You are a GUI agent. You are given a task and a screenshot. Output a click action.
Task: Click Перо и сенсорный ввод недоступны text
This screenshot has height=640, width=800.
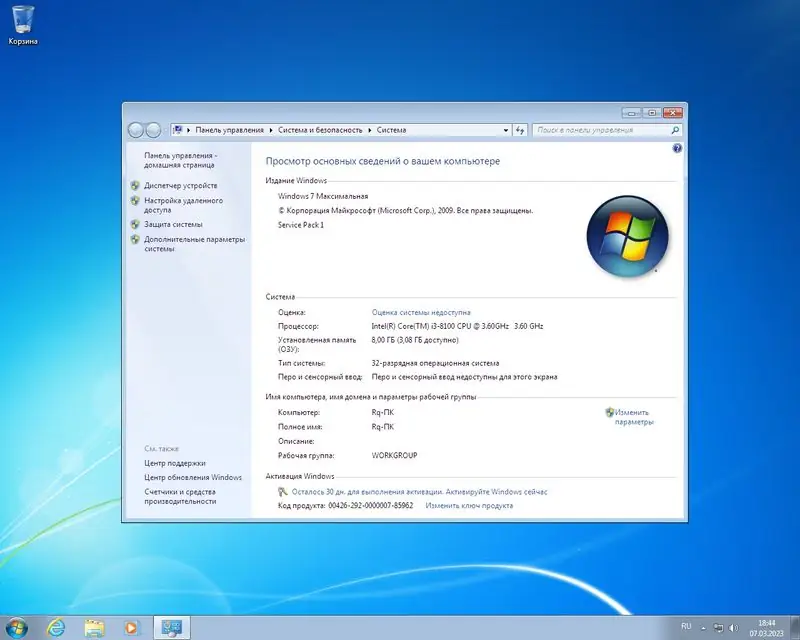pyautogui.click(x=464, y=377)
